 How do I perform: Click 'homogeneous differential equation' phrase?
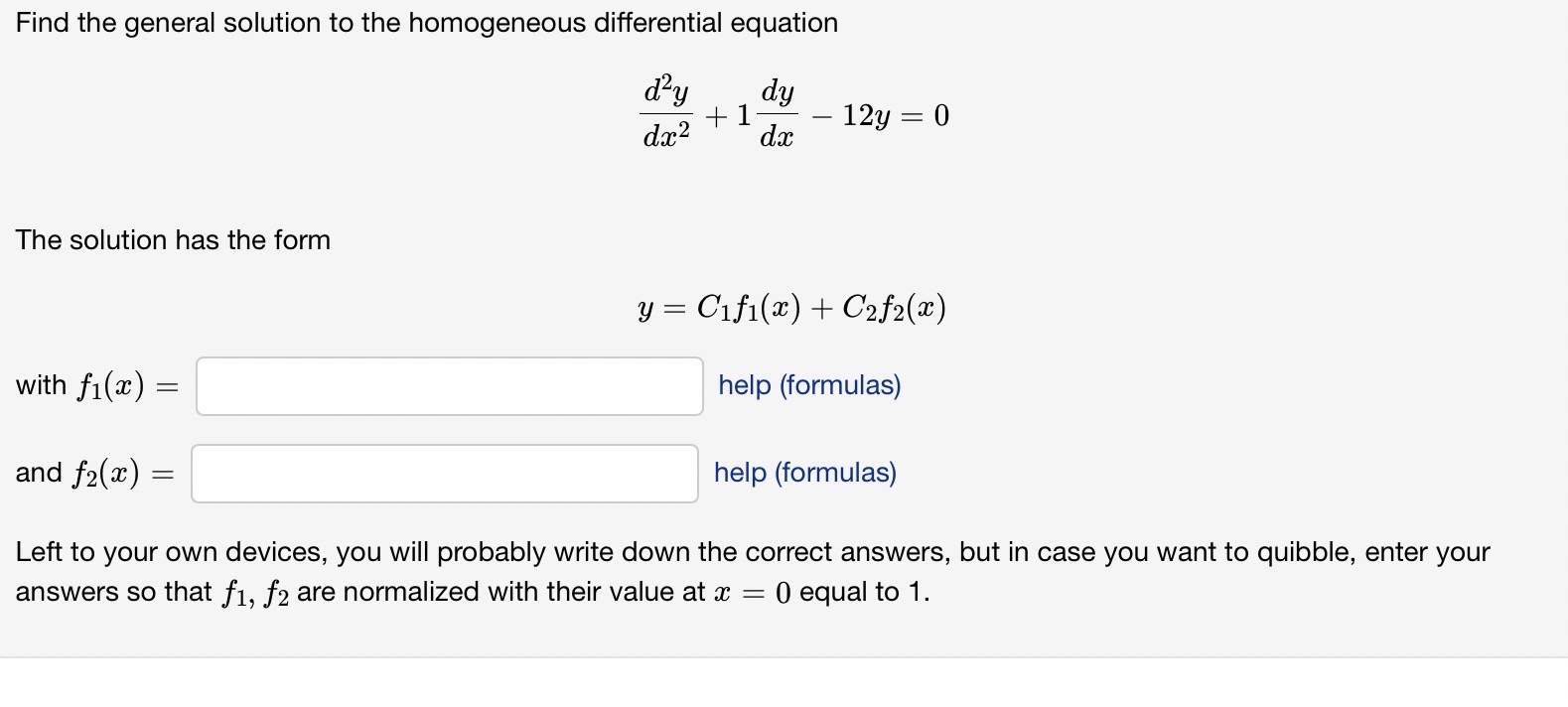point(623,23)
